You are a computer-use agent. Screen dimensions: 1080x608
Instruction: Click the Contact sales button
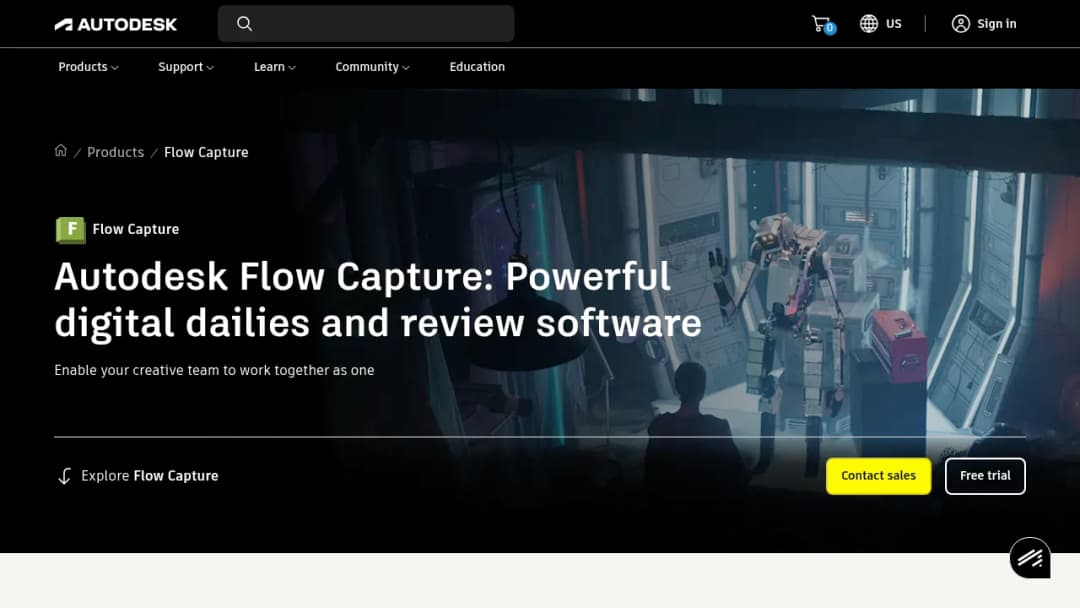pos(878,476)
